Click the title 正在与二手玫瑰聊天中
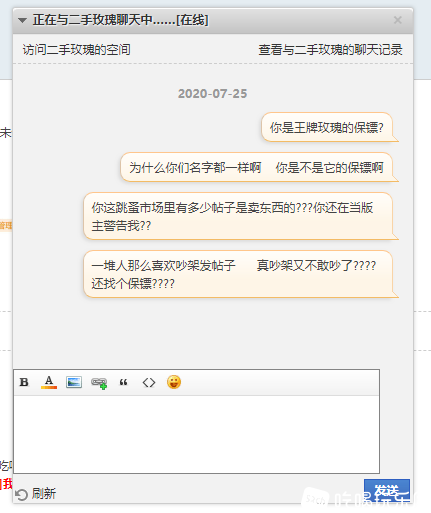The width and height of the screenshot is (431, 513). pyautogui.click(x=120, y=20)
